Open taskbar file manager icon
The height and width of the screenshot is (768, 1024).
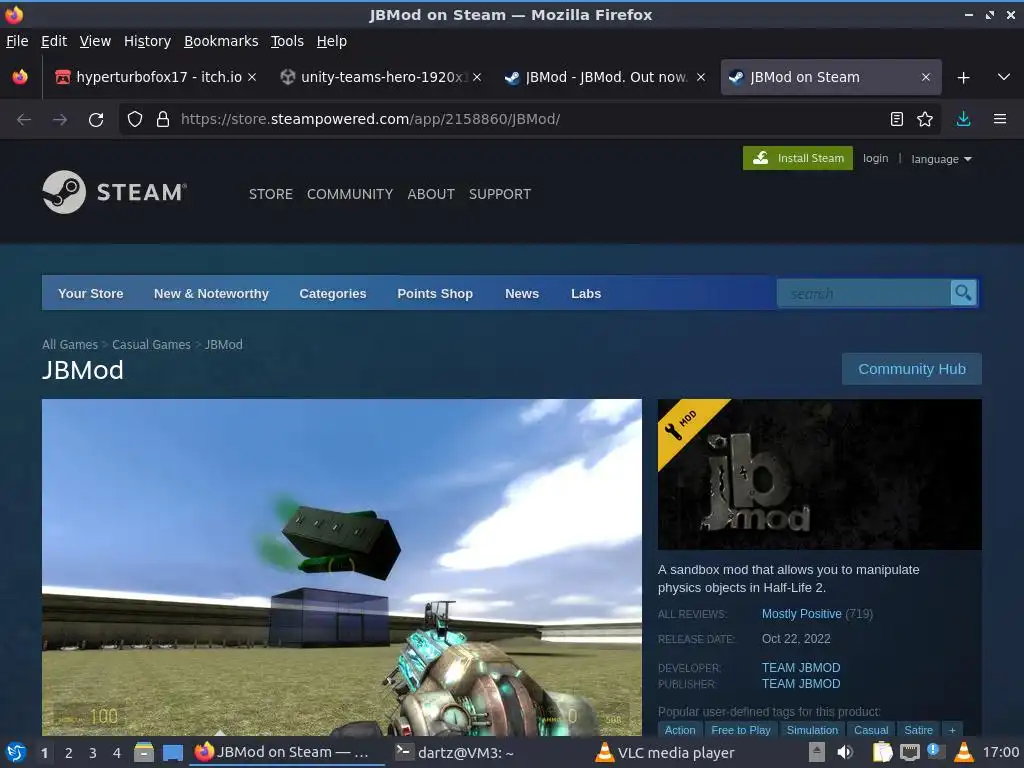point(144,752)
